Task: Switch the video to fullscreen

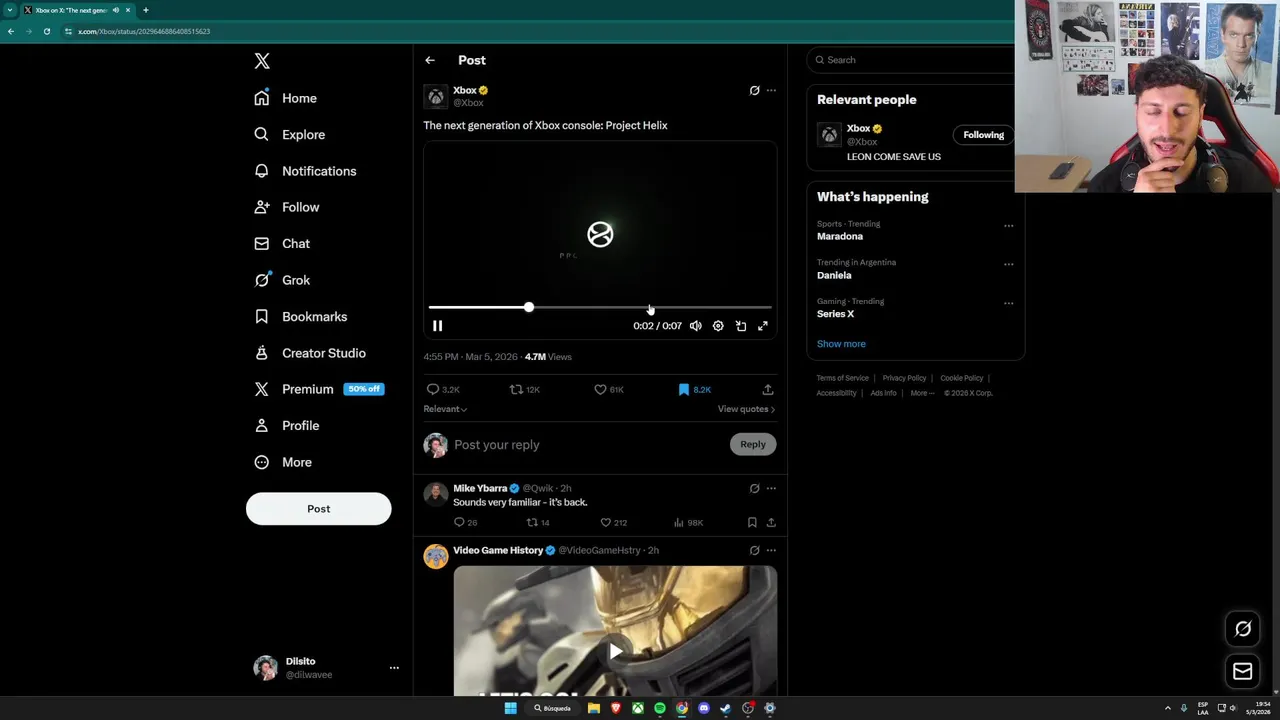Action: point(763,326)
